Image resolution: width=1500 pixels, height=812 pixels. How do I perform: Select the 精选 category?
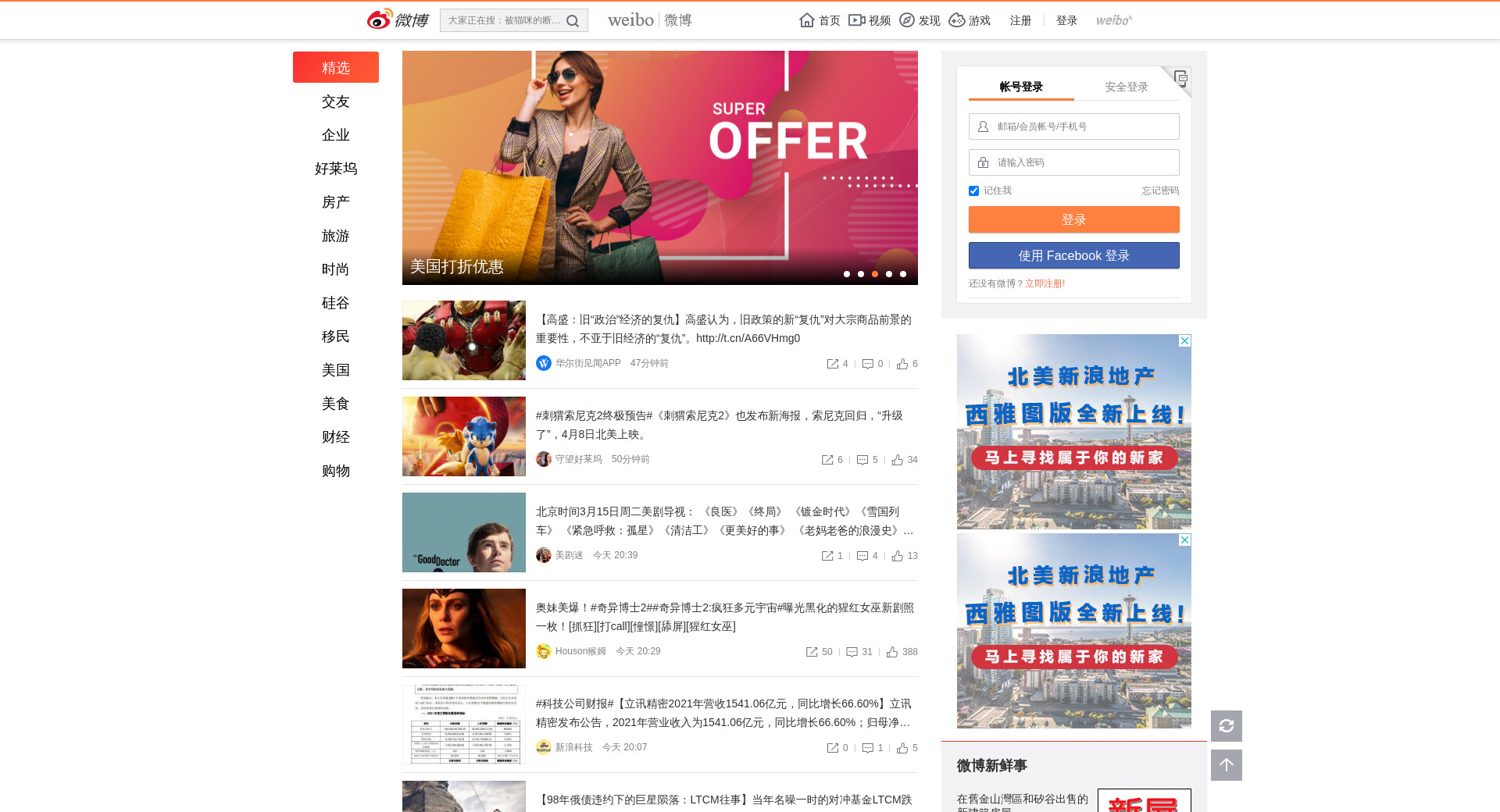pos(336,67)
